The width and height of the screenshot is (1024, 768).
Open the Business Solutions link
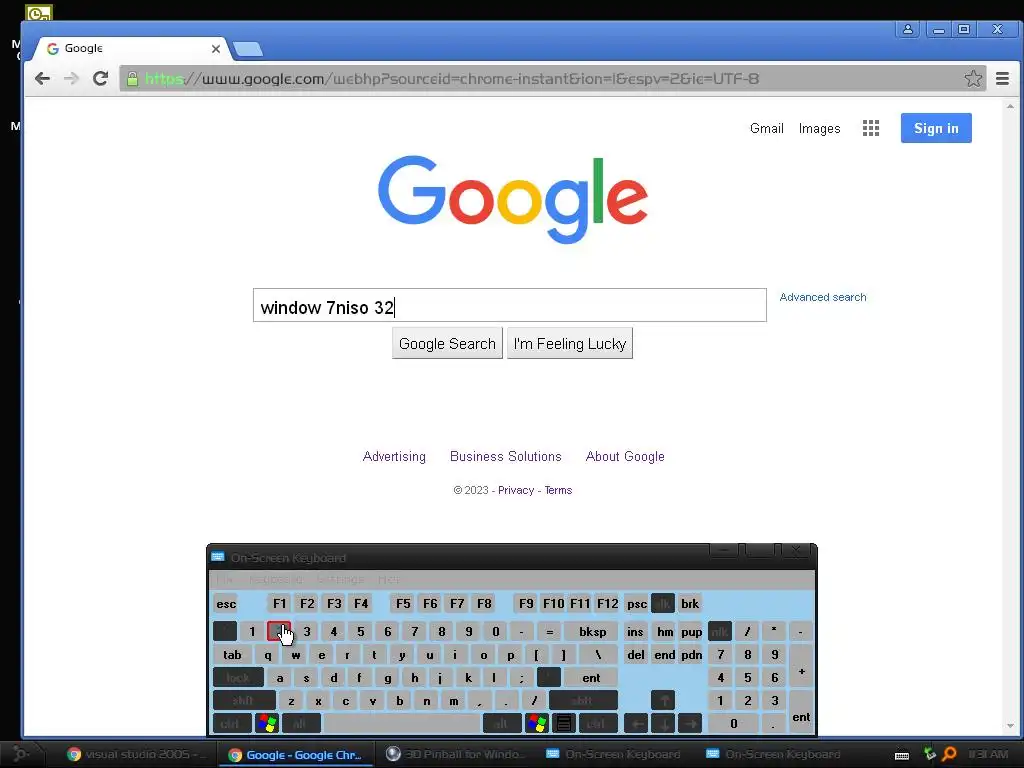point(505,456)
